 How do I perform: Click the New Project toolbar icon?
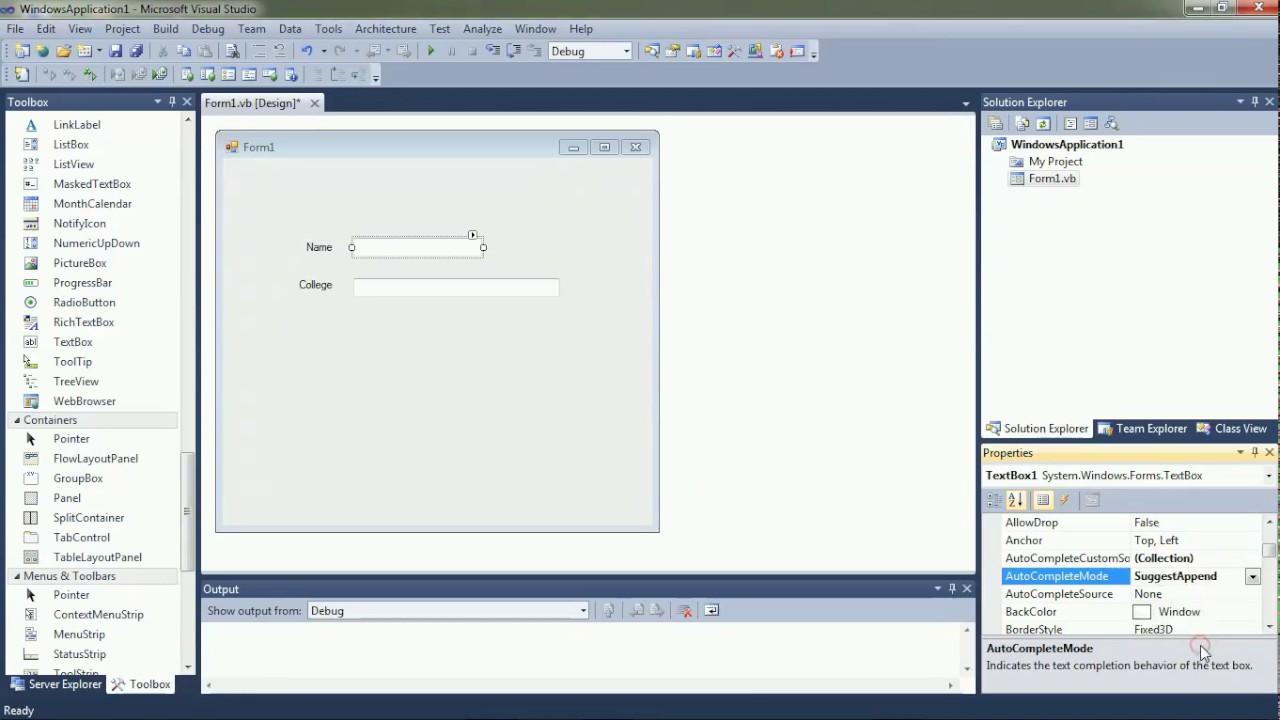coord(22,51)
